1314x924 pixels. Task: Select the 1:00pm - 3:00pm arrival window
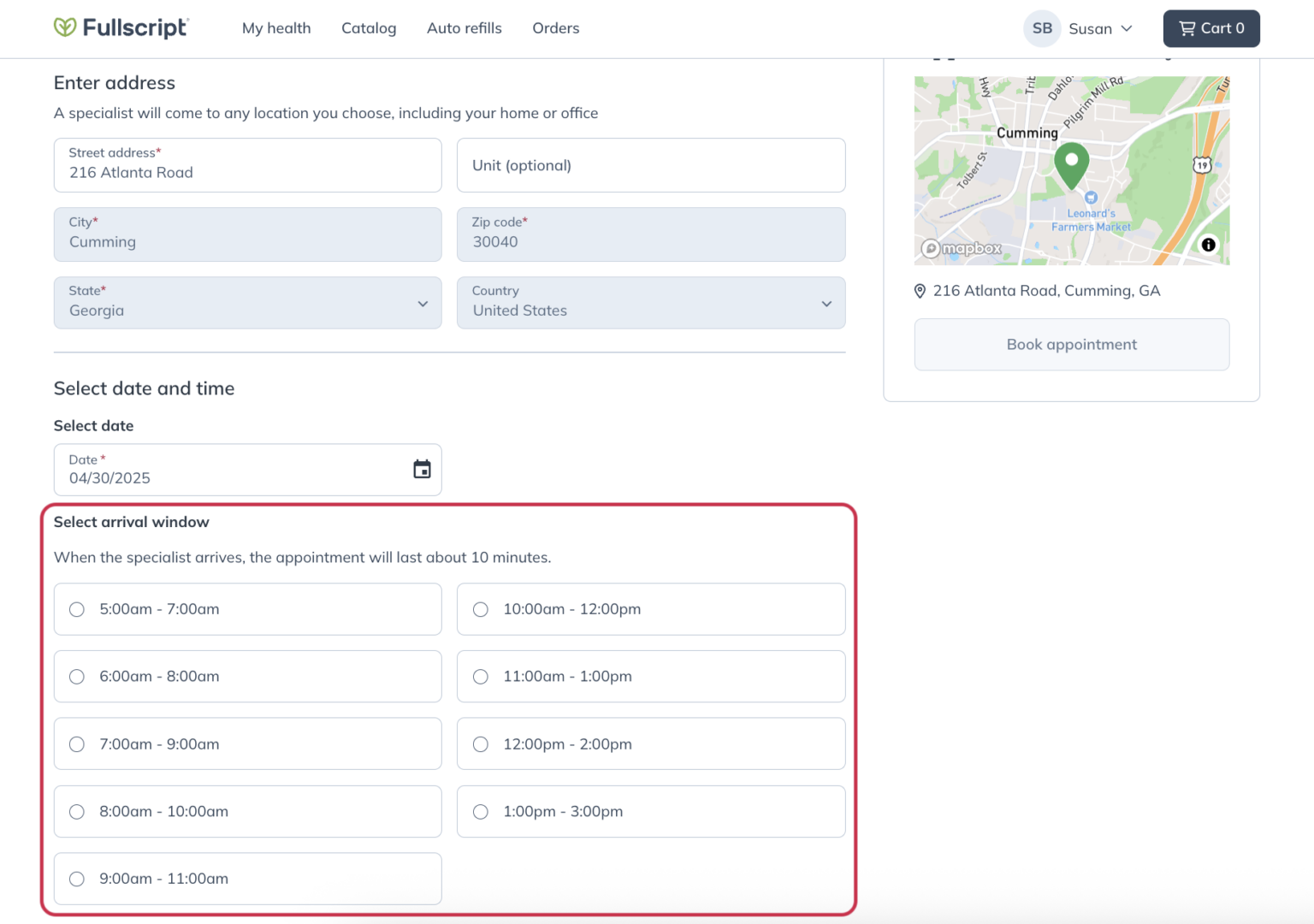pyautogui.click(x=481, y=812)
